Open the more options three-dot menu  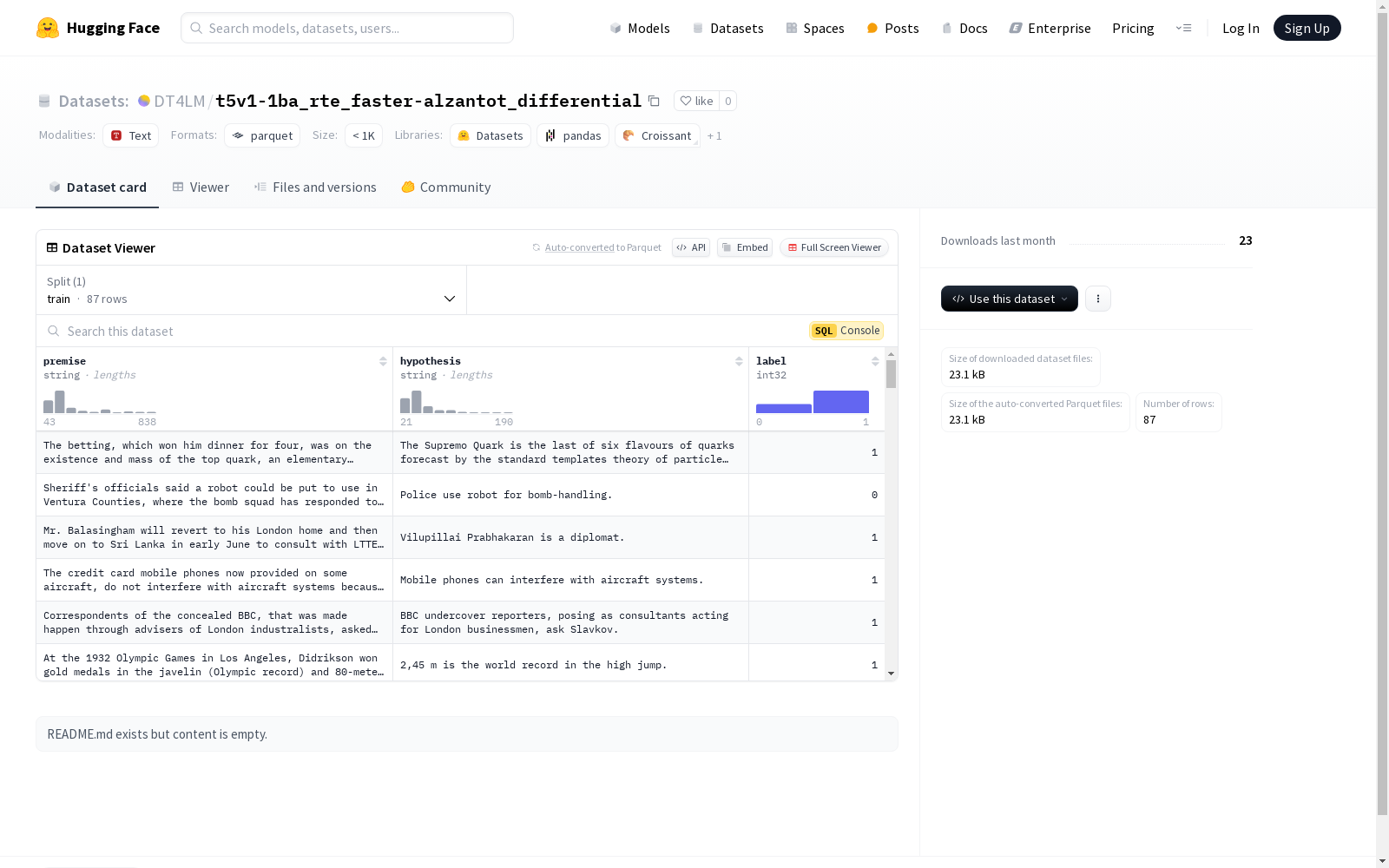tap(1098, 299)
